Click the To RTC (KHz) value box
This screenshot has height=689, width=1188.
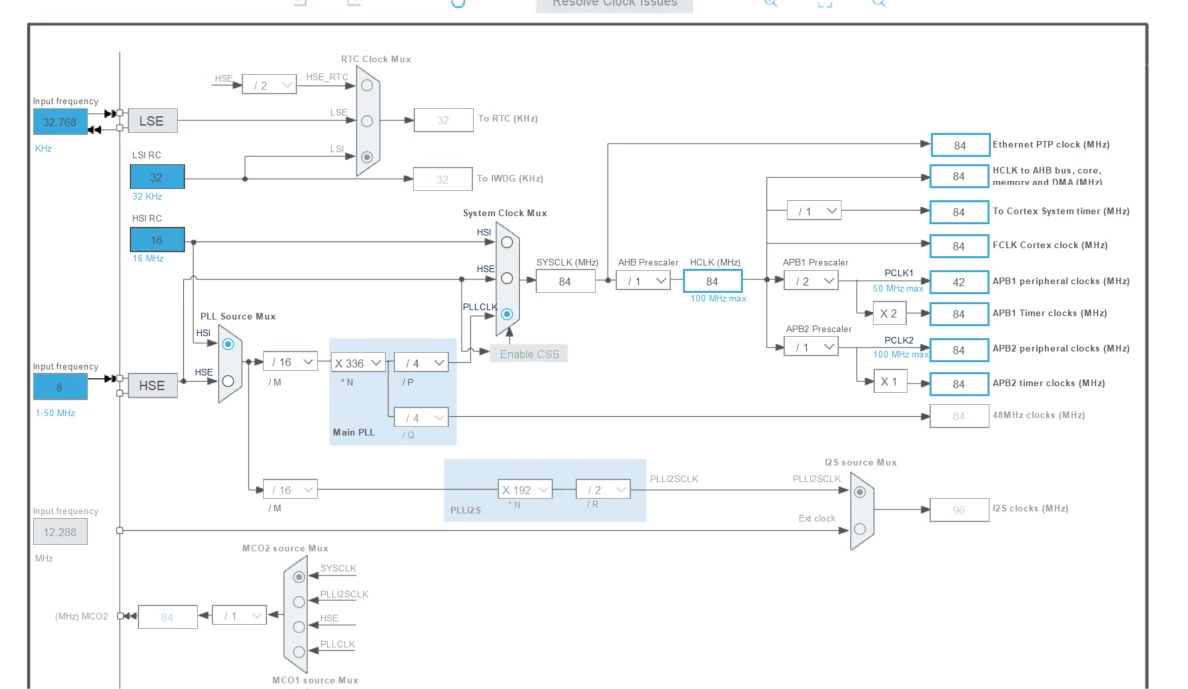pyautogui.click(x=443, y=120)
